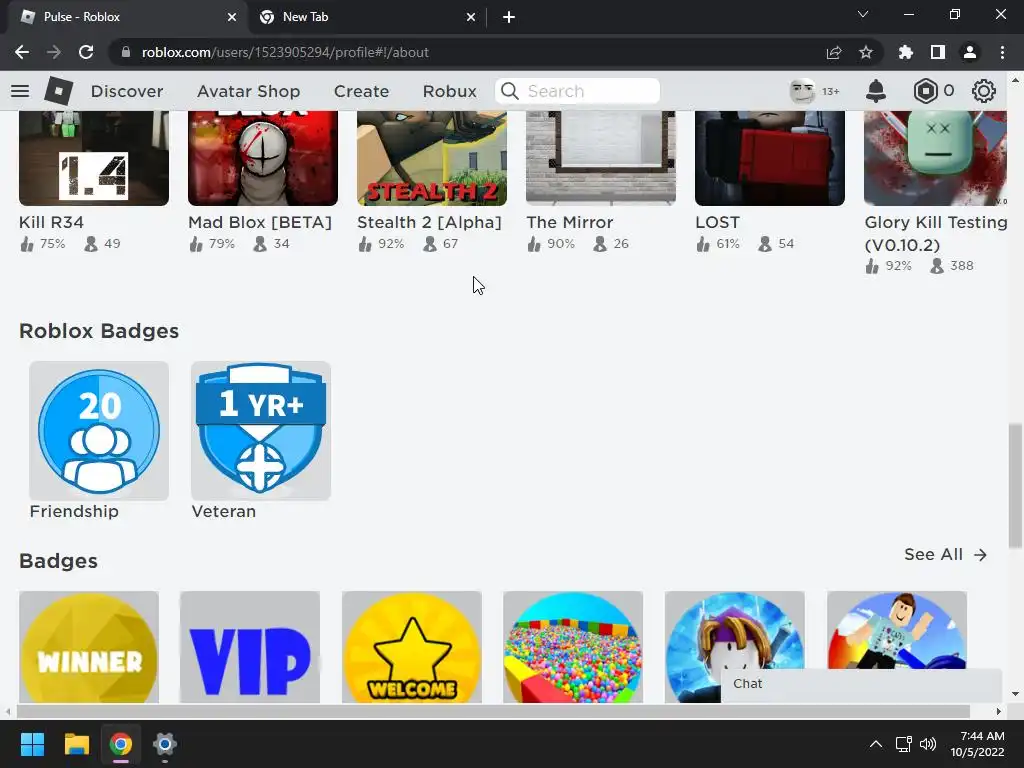Open the Veteran 1 YR+ badge image
The width and height of the screenshot is (1024, 768).
point(261,431)
